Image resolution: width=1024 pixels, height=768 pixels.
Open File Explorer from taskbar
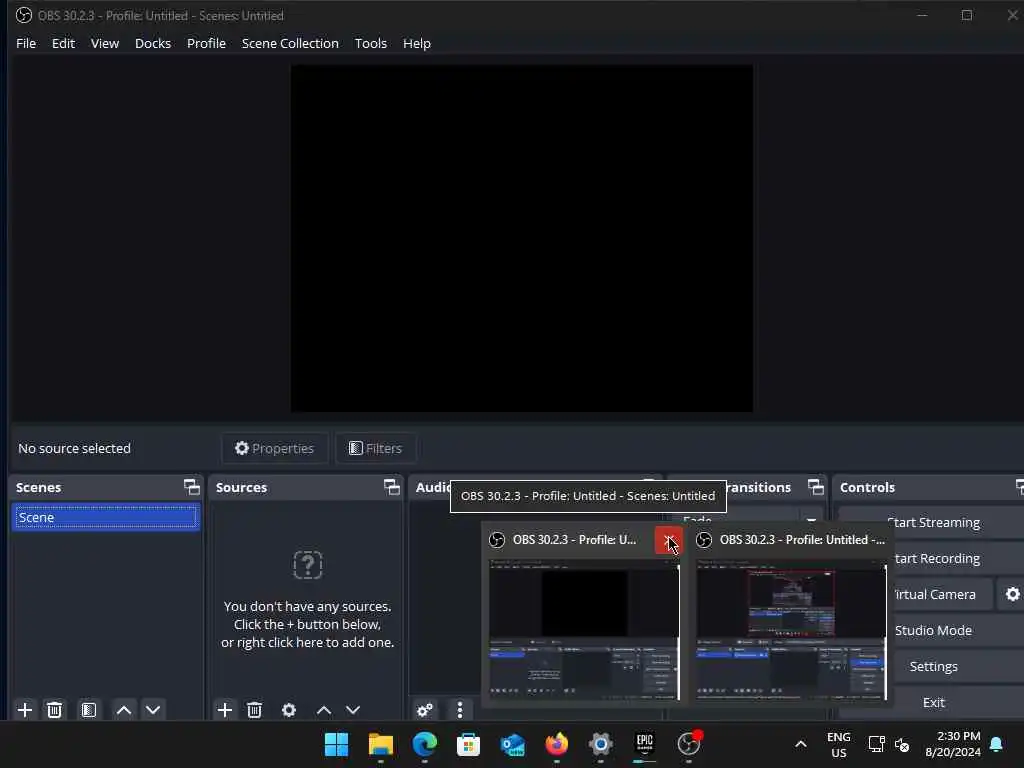380,744
